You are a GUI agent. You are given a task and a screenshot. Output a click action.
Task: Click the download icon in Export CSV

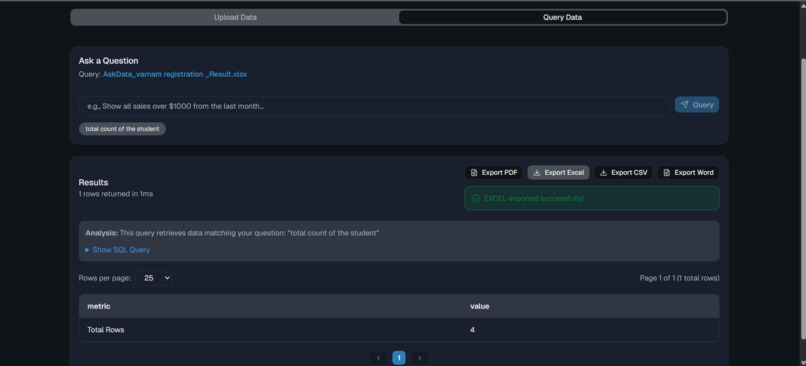coord(603,173)
